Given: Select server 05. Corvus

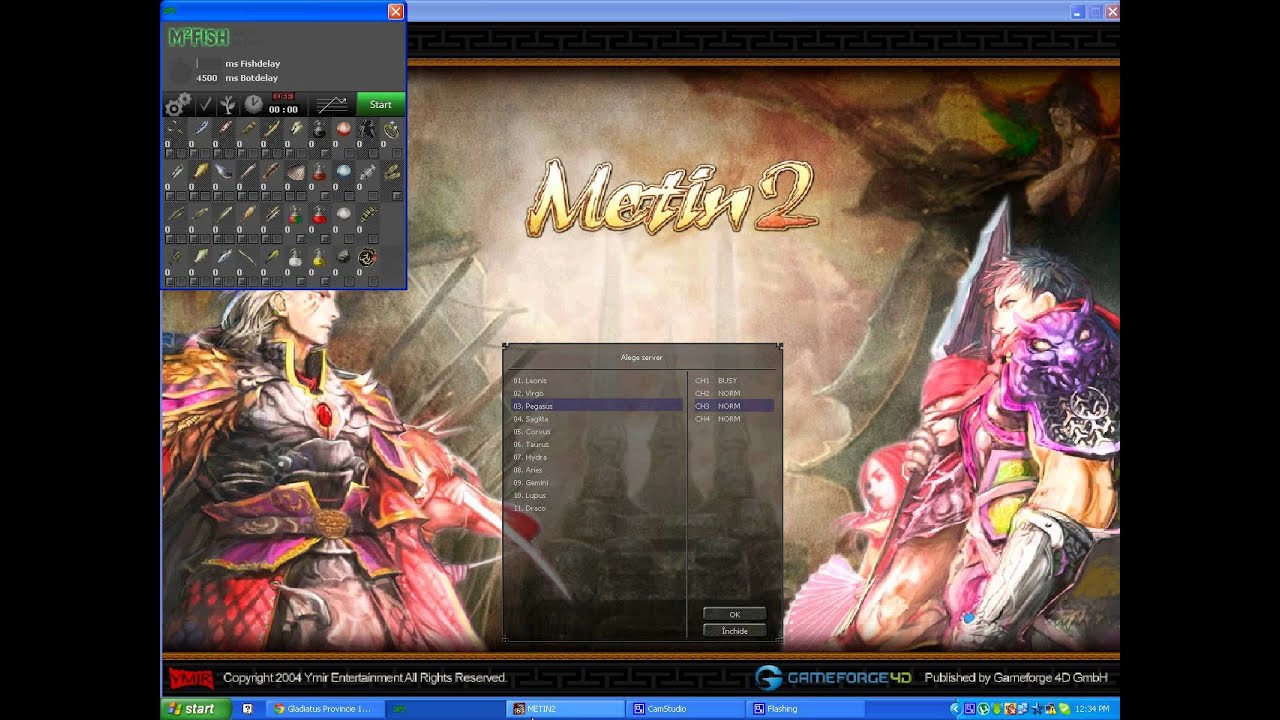Looking at the screenshot, I should pyautogui.click(x=597, y=432).
